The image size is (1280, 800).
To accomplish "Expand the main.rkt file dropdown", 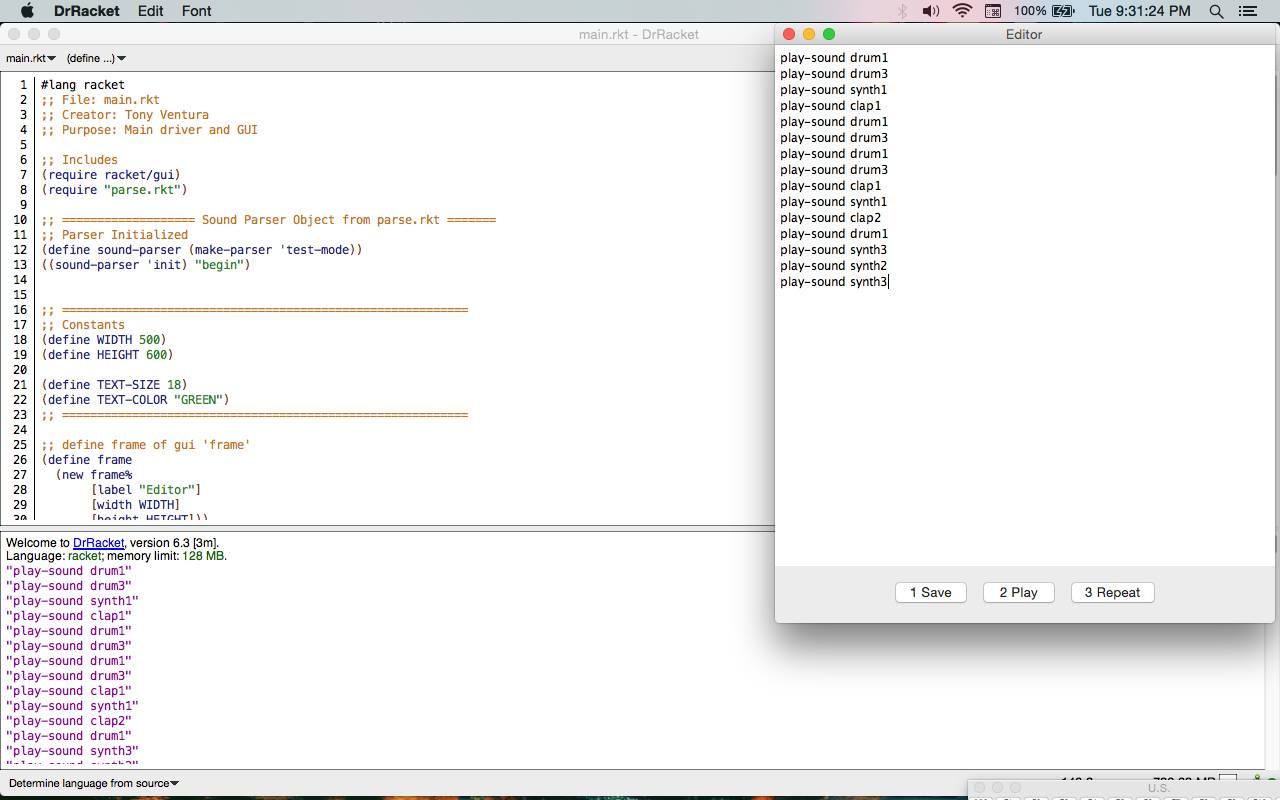I will pyautogui.click(x=31, y=59).
